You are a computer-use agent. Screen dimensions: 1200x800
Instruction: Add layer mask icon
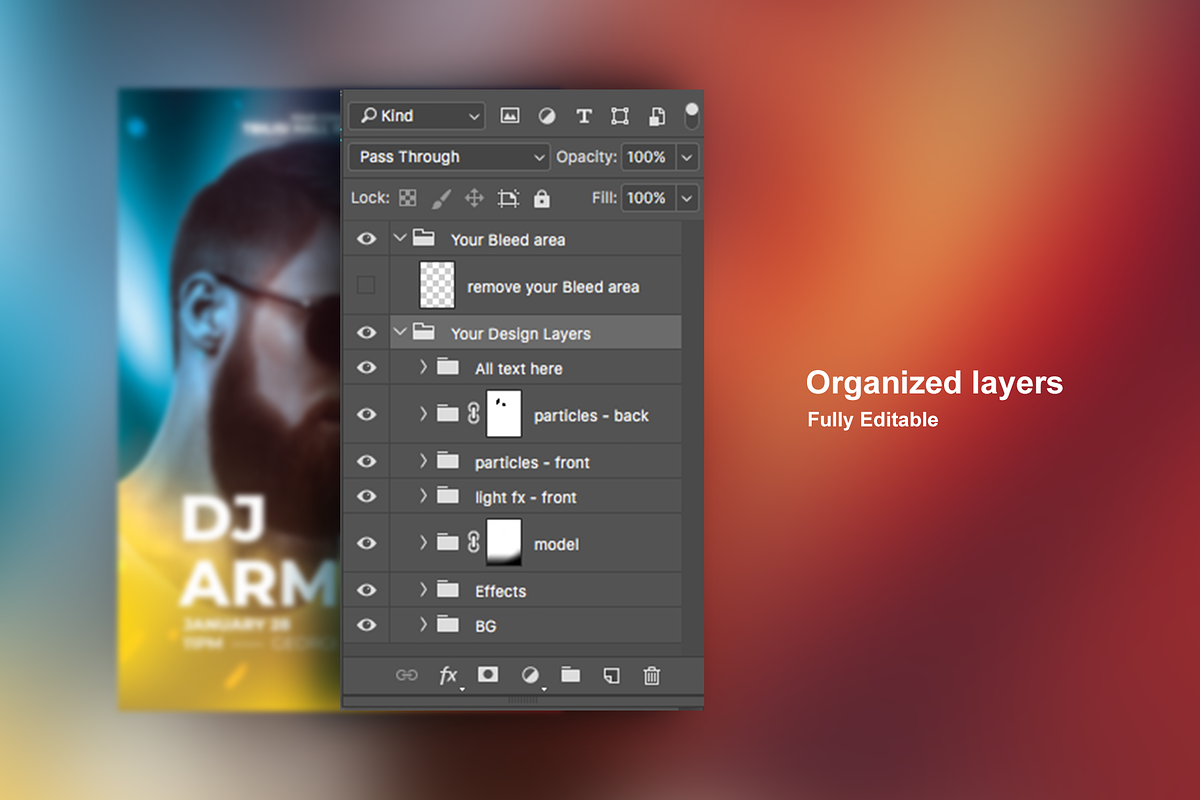[488, 675]
